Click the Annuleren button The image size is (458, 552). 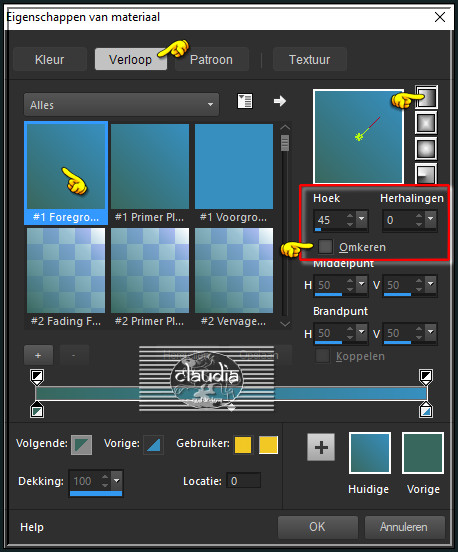404,527
